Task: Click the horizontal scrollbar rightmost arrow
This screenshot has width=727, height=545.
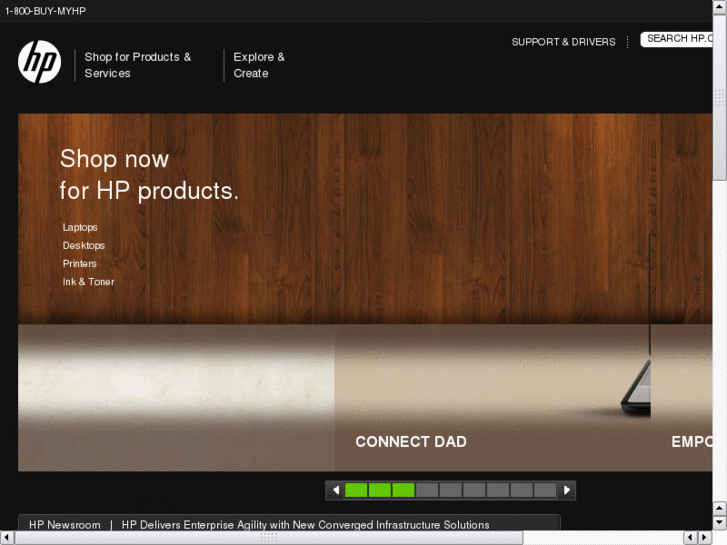Action: point(705,538)
